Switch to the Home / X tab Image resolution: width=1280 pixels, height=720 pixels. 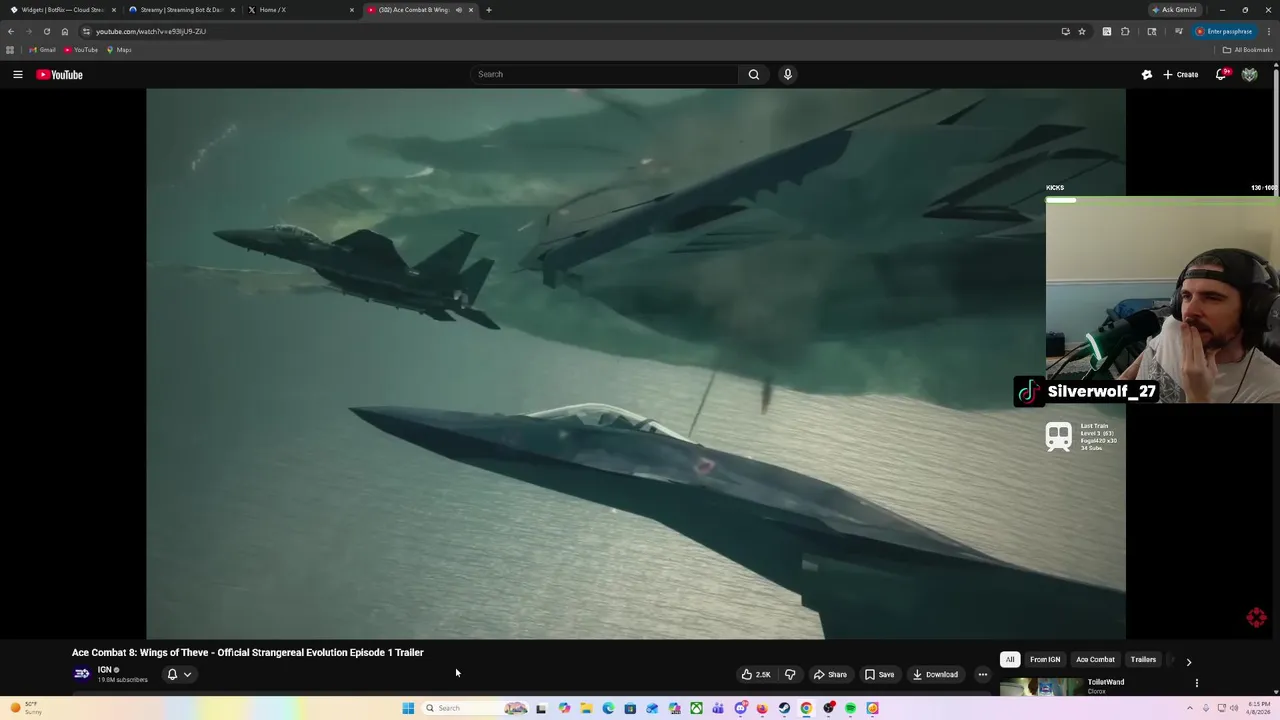(x=302, y=10)
